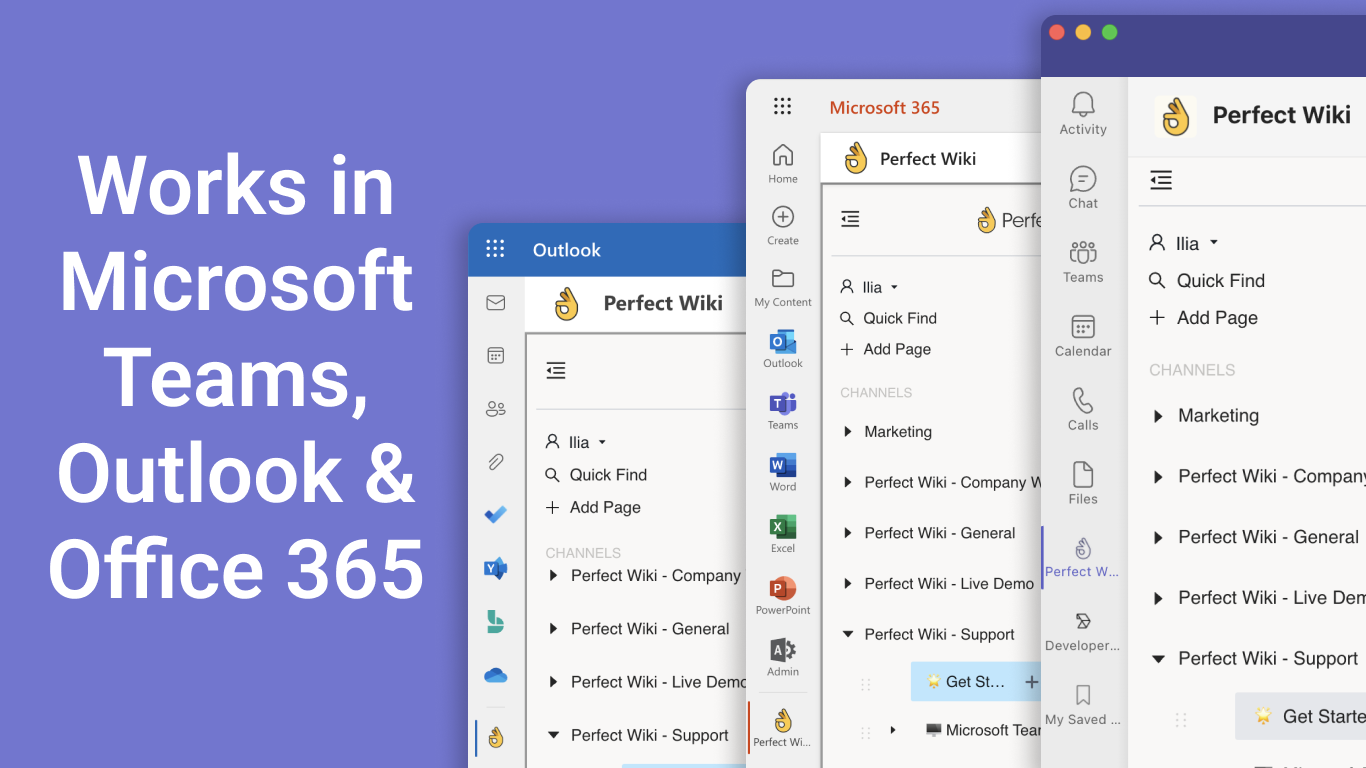Open Ilia user dropdown in Outlook window

[x=576, y=442]
